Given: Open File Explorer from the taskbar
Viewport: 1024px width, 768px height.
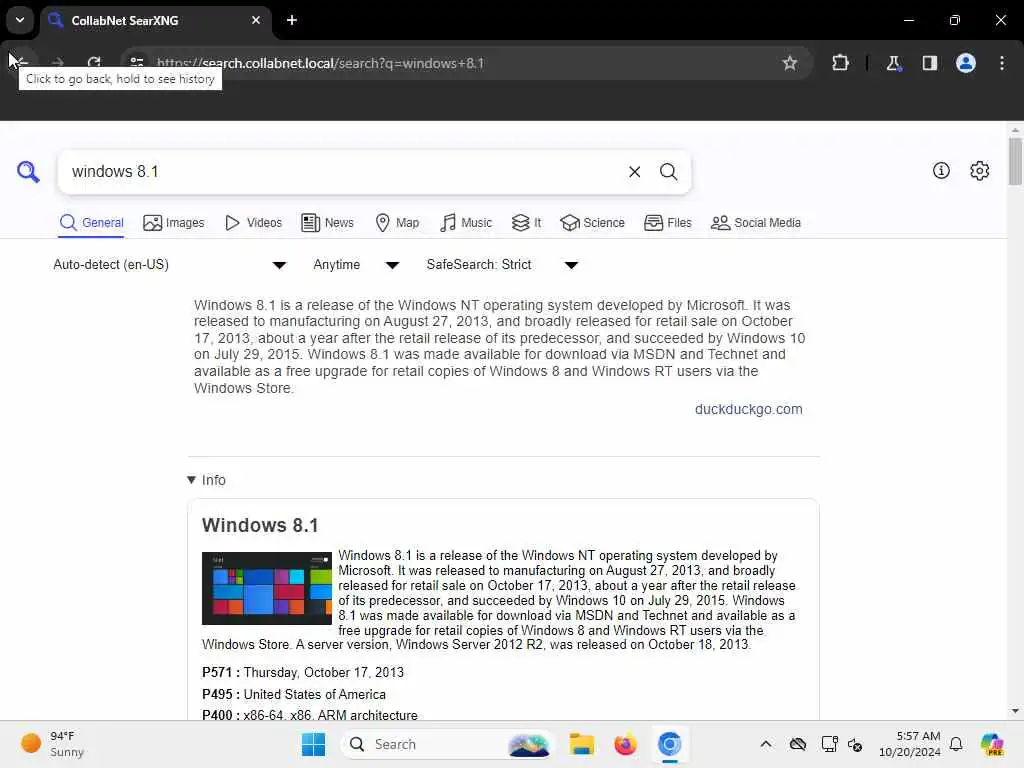Looking at the screenshot, I should point(581,744).
